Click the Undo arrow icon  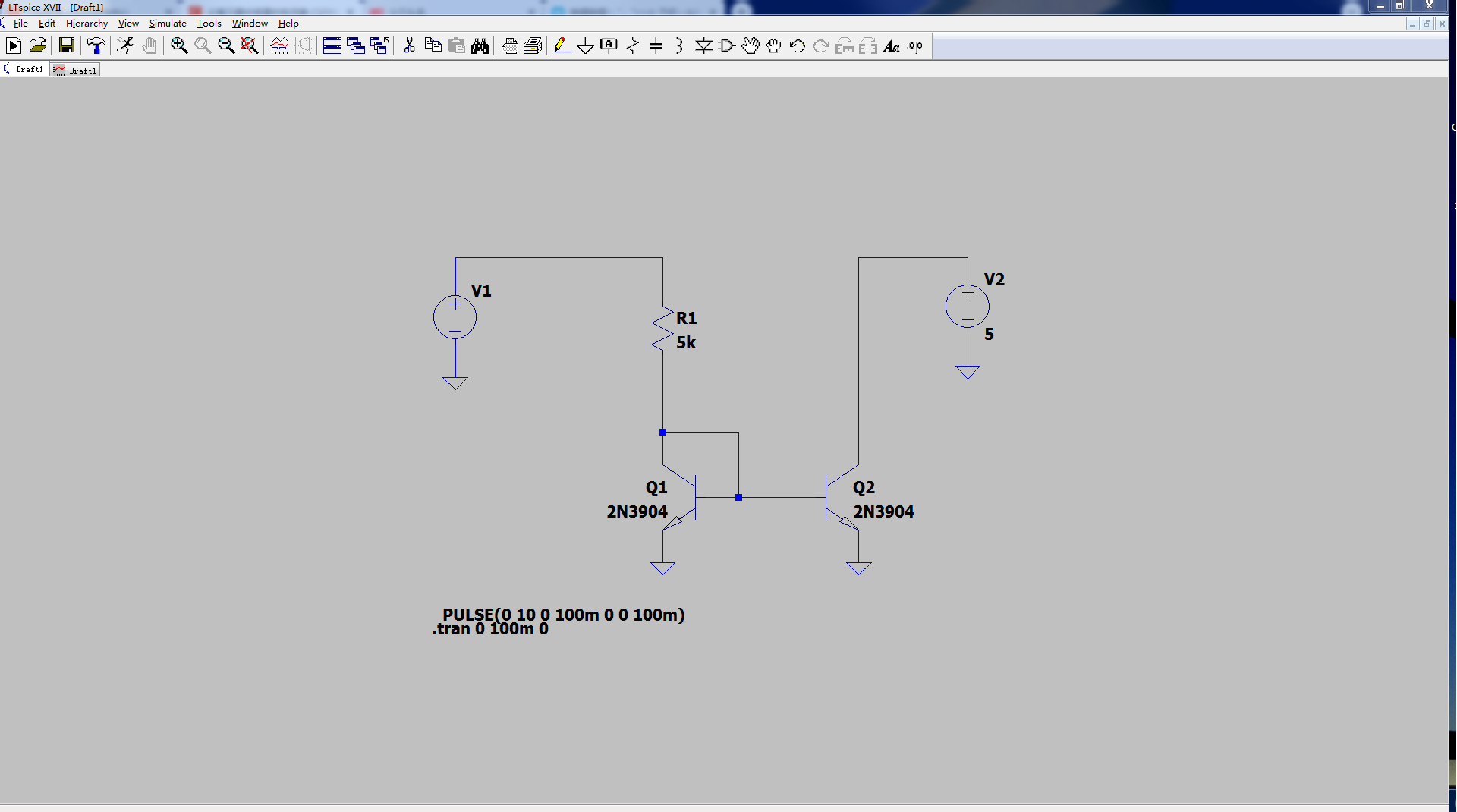click(x=797, y=46)
